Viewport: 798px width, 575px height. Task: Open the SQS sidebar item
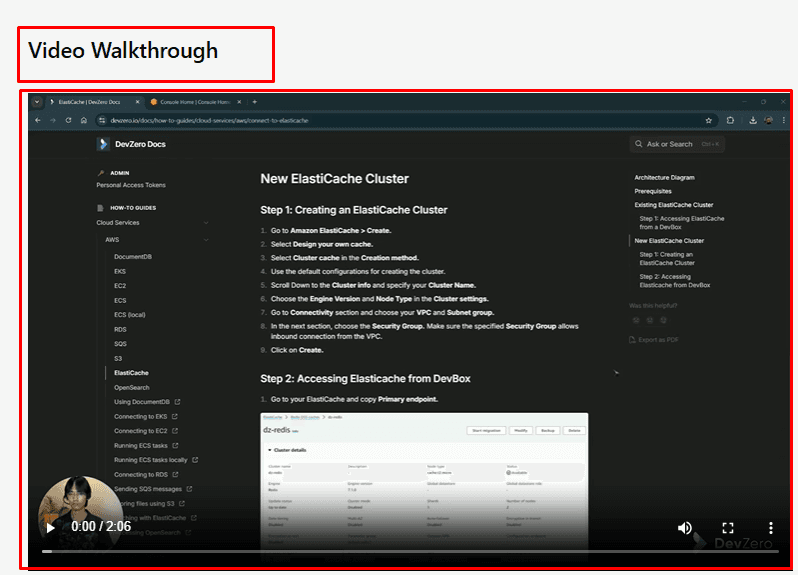pos(120,344)
